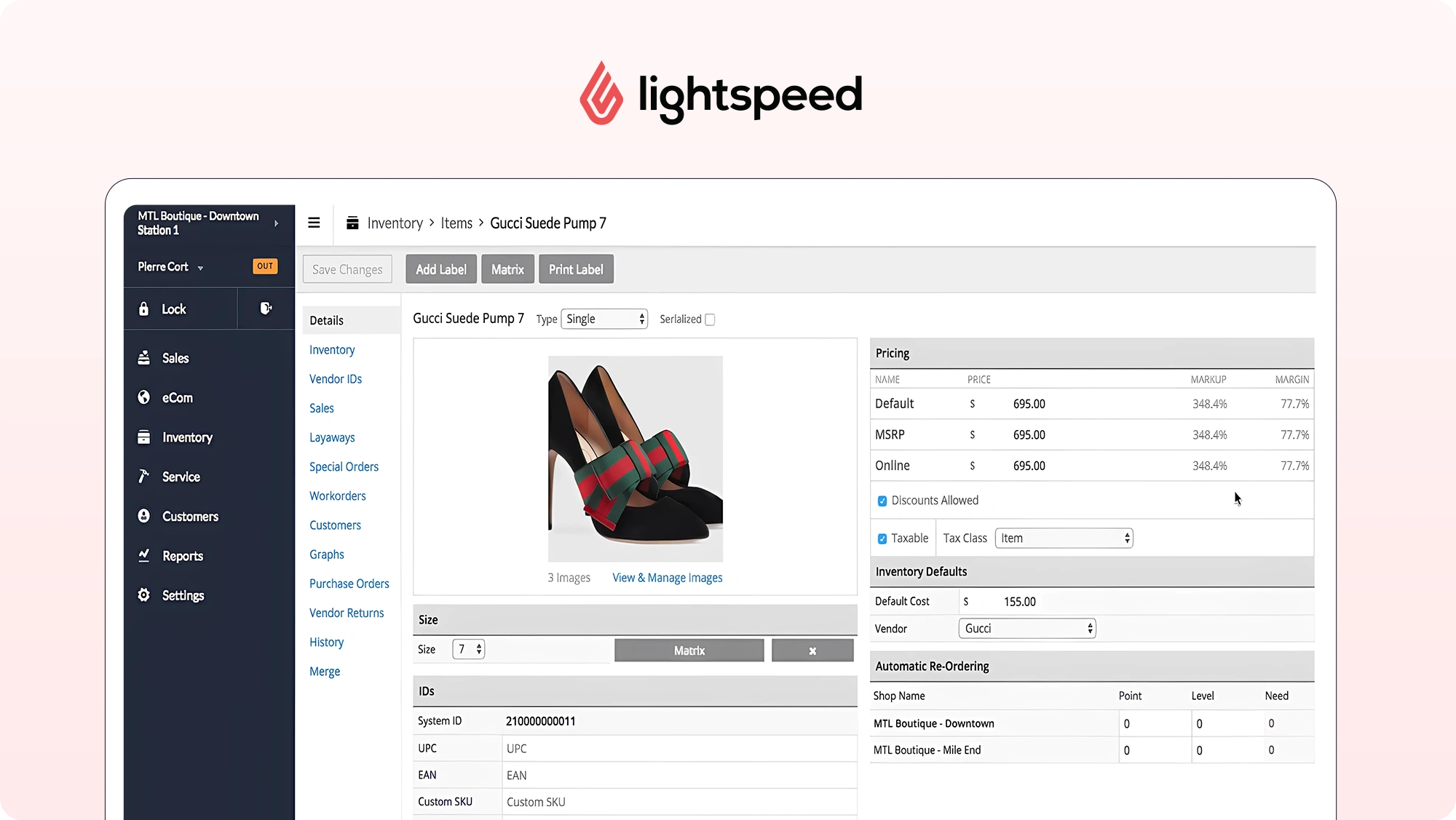Enable the Discounts Allowed checkbox
The height and width of the screenshot is (820, 1456).
click(881, 500)
